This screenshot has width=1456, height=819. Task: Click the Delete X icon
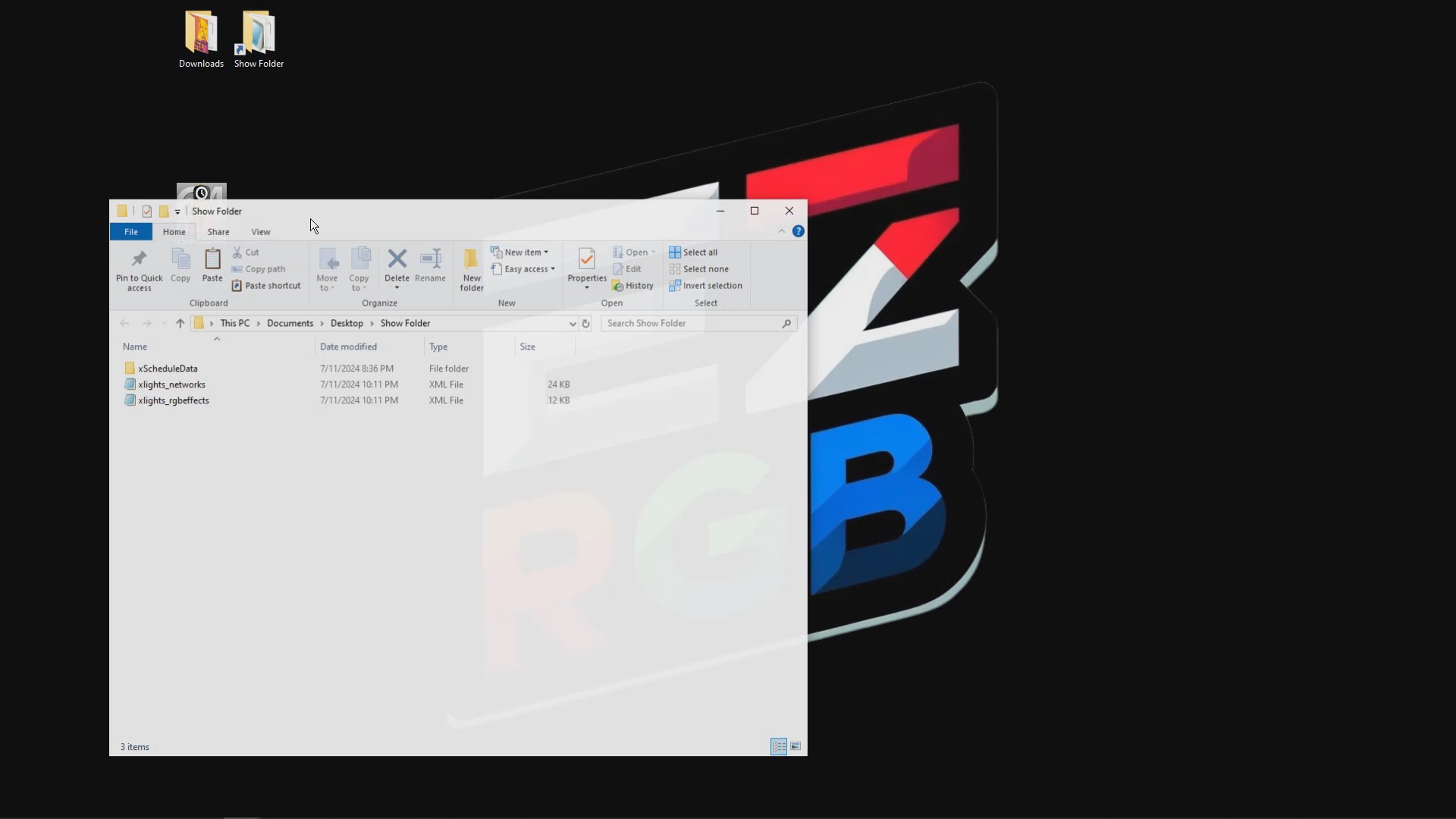coord(397,259)
